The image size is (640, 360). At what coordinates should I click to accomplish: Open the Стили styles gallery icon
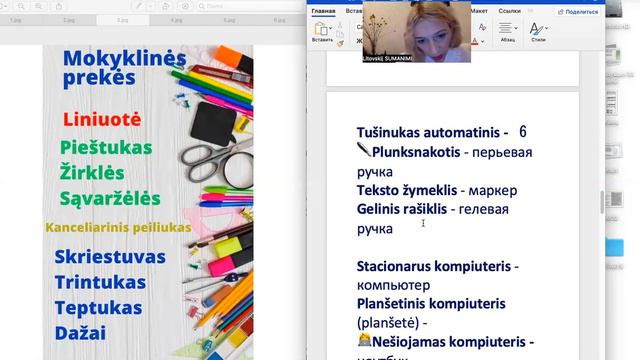click(x=536, y=29)
